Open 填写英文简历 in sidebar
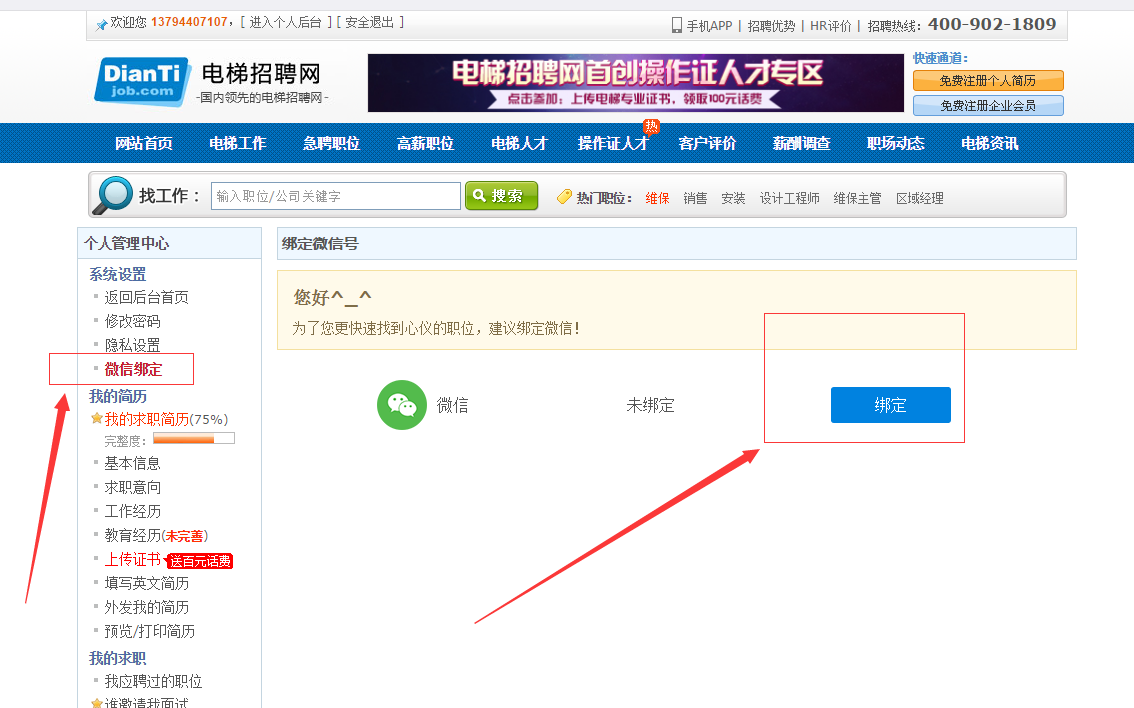This screenshot has width=1134, height=708. click(x=146, y=583)
